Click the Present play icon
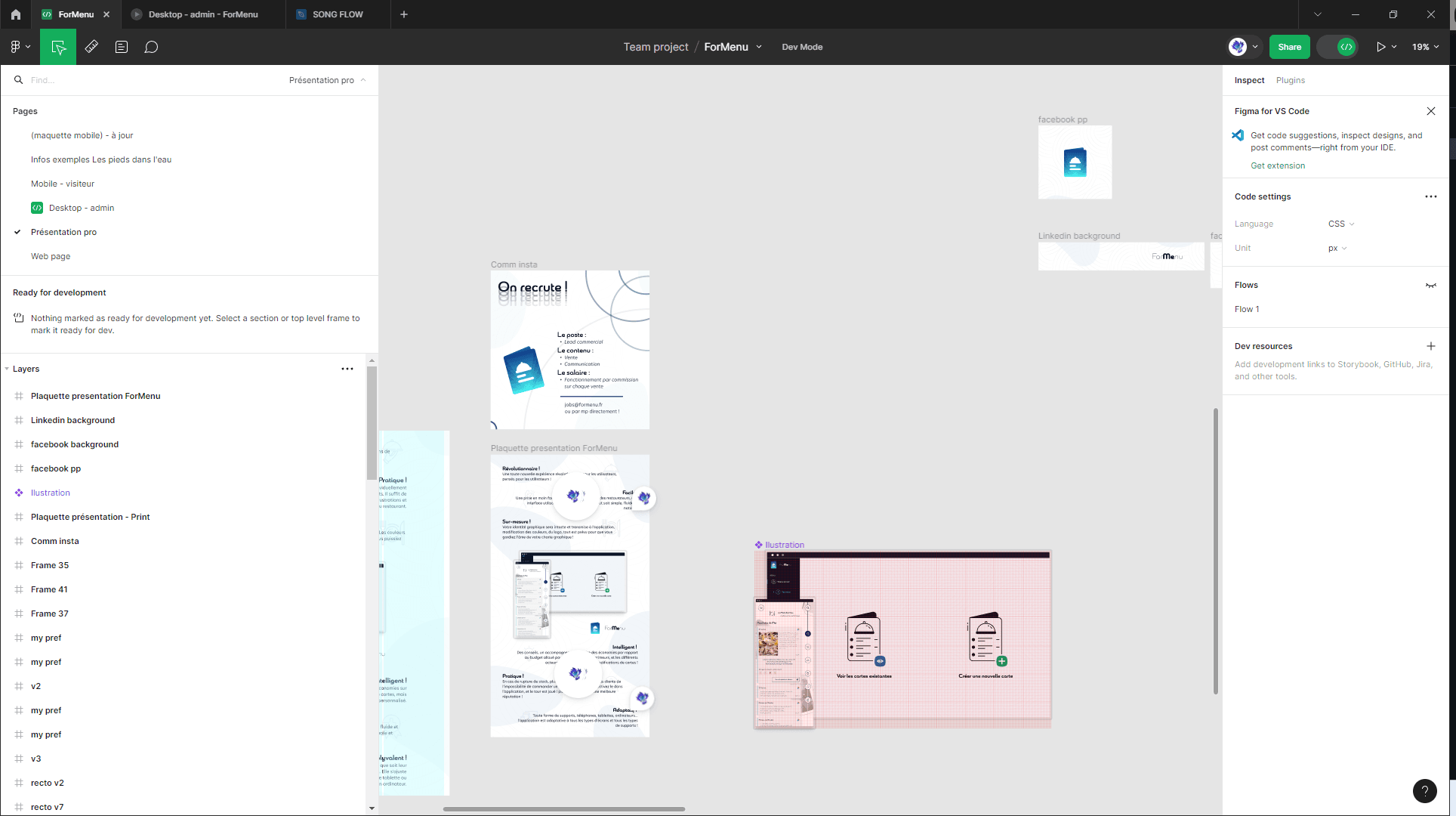 (x=1380, y=47)
